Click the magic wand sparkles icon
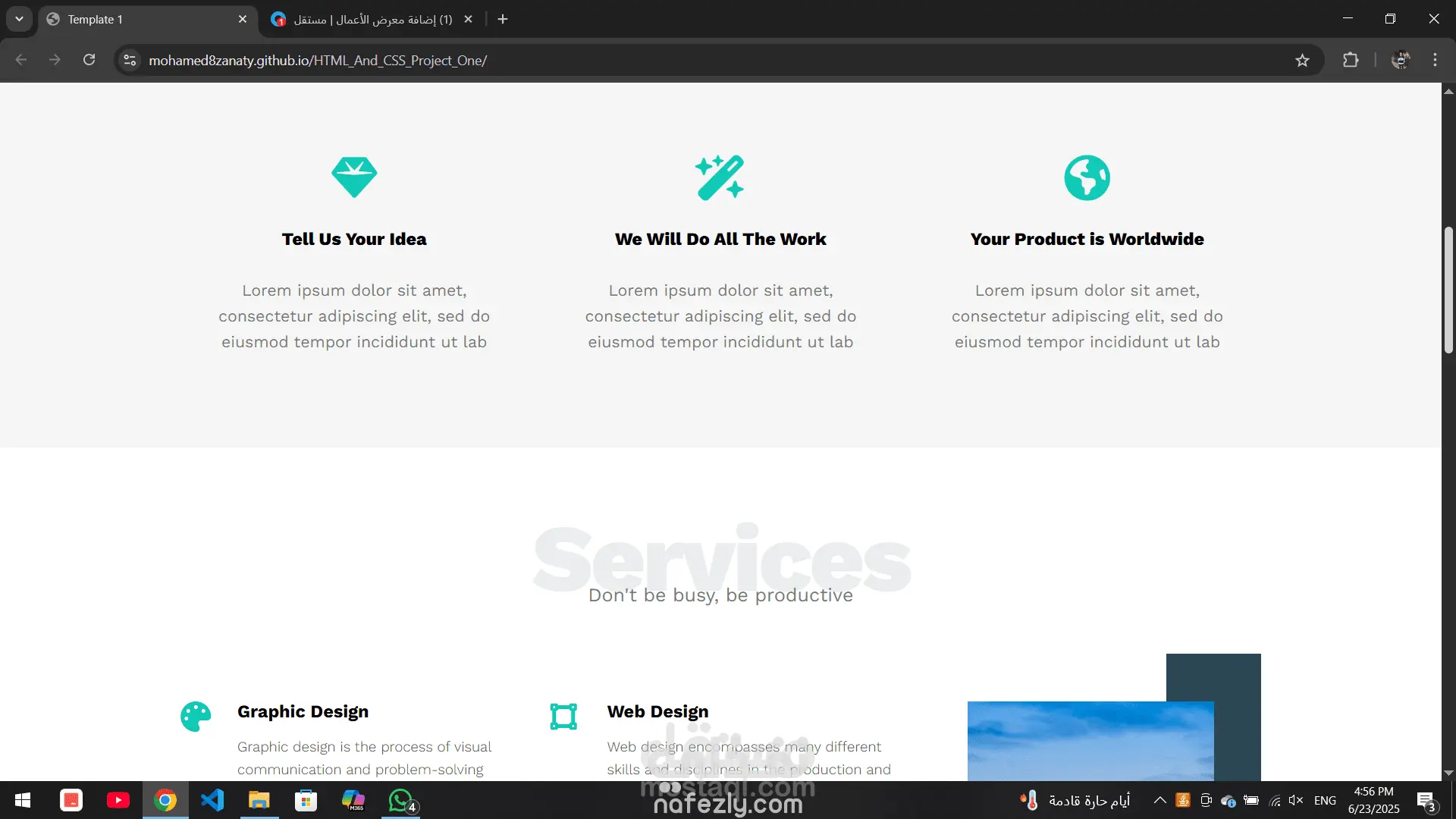This screenshot has height=819, width=1456. coord(720,177)
